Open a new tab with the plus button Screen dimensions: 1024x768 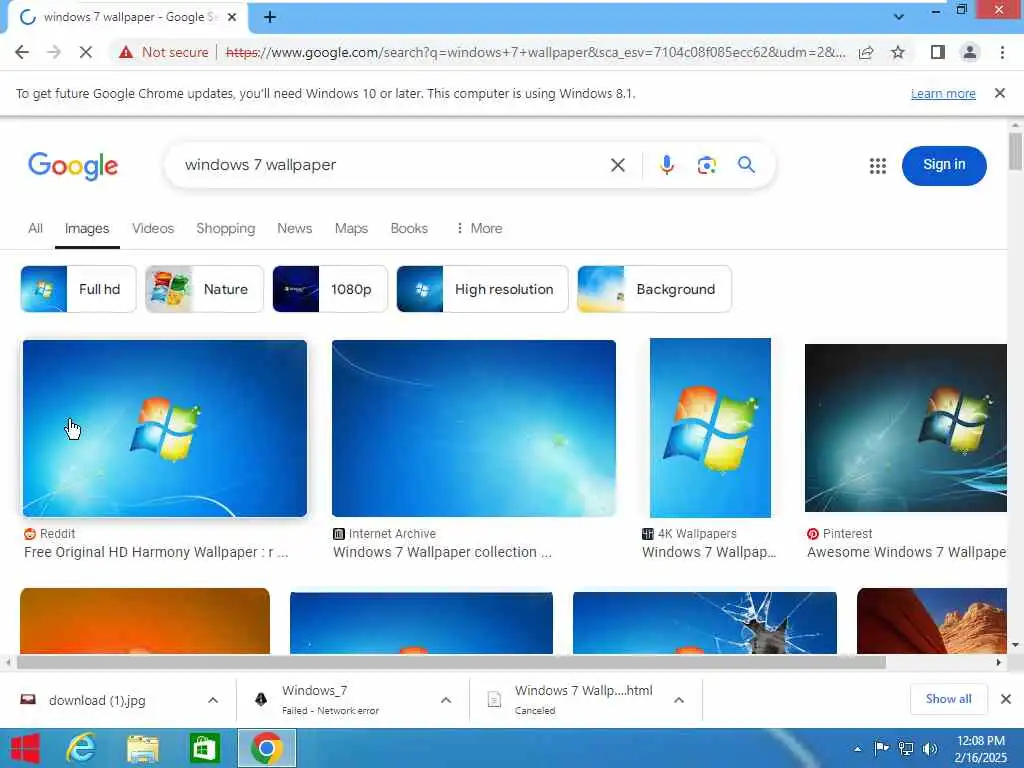tap(270, 17)
